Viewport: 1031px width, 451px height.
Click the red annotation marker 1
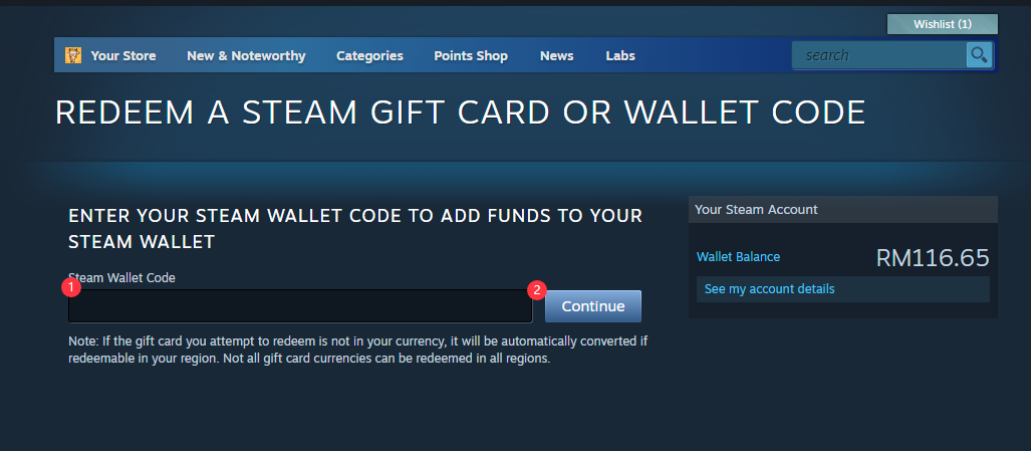click(x=70, y=287)
